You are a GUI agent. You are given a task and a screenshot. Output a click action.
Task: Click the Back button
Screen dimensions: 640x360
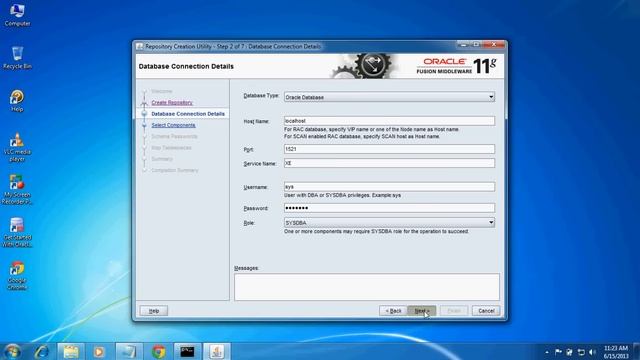[x=393, y=311]
